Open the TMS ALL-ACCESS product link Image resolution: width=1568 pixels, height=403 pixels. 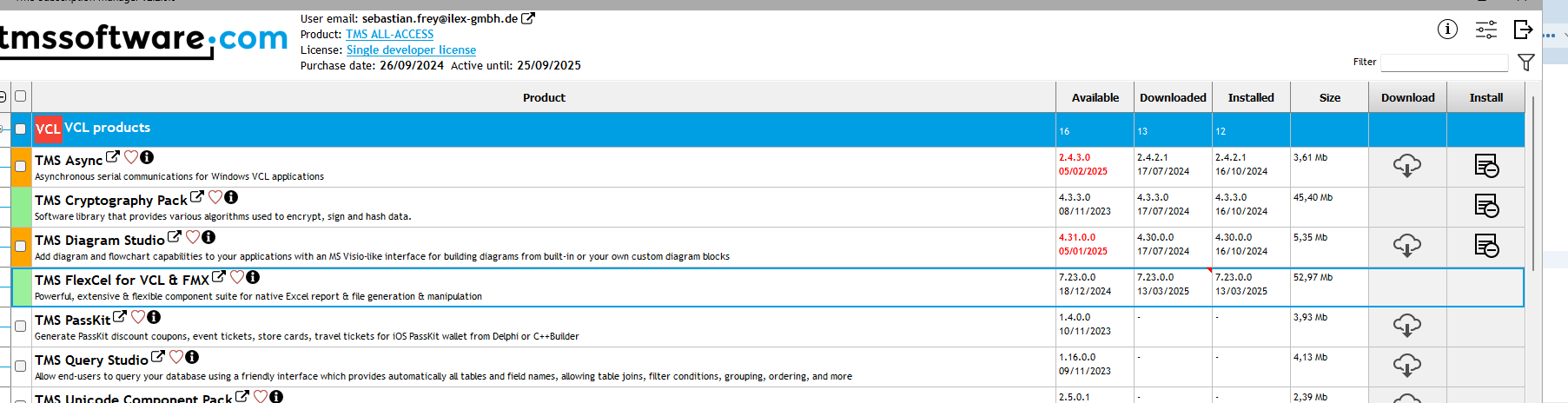click(x=389, y=34)
